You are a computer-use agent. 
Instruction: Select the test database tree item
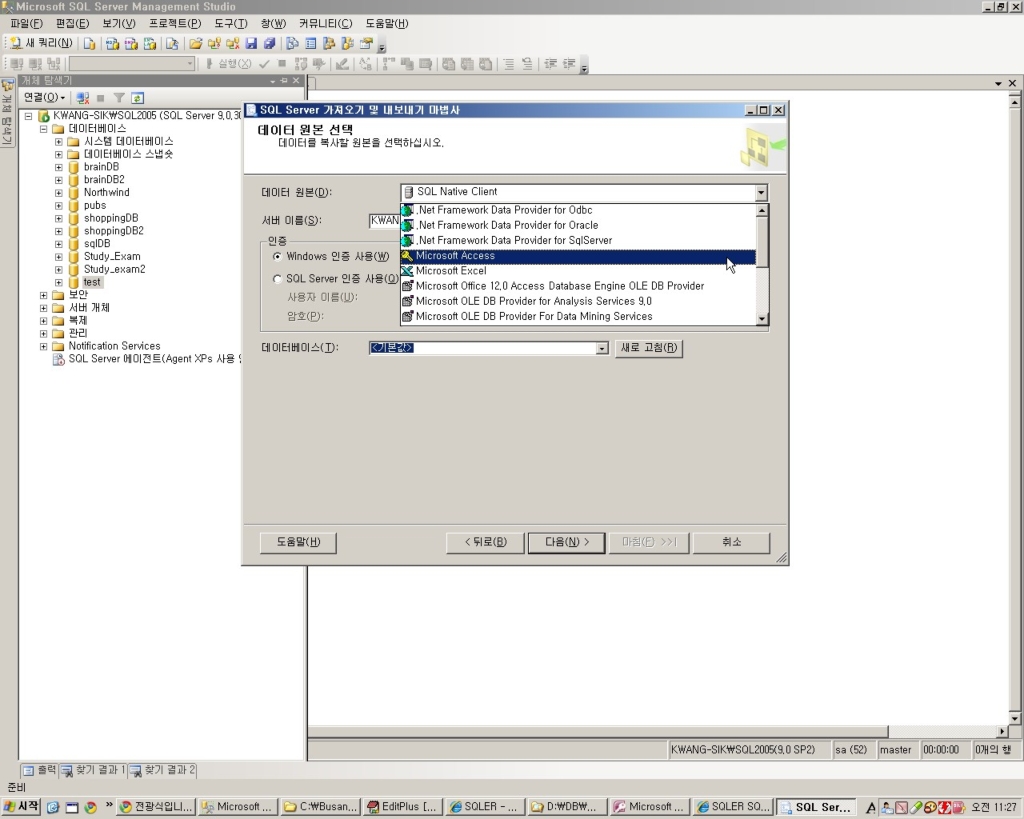pyautogui.click(x=92, y=282)
